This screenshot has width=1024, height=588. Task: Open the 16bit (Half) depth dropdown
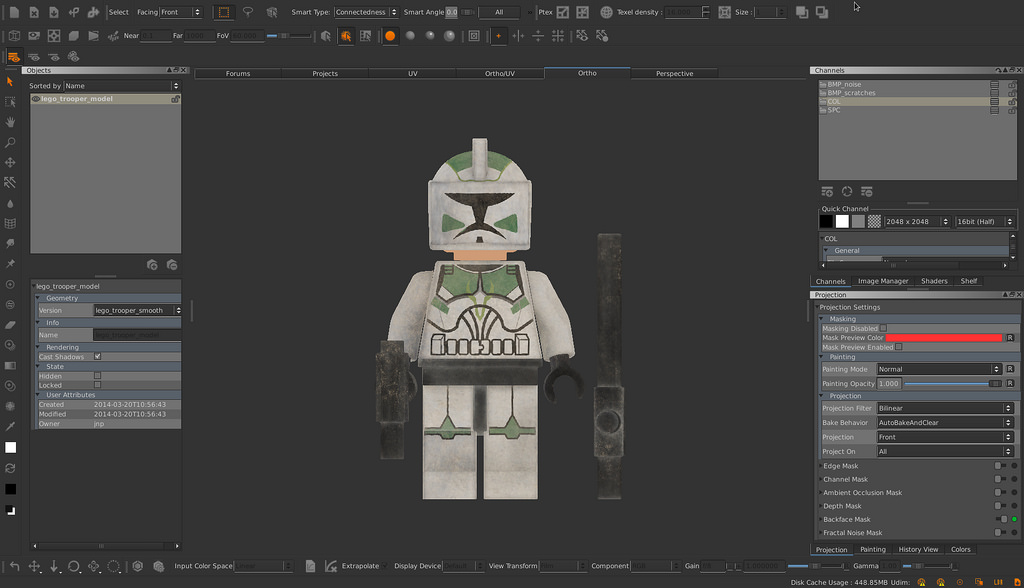point(984,221)
